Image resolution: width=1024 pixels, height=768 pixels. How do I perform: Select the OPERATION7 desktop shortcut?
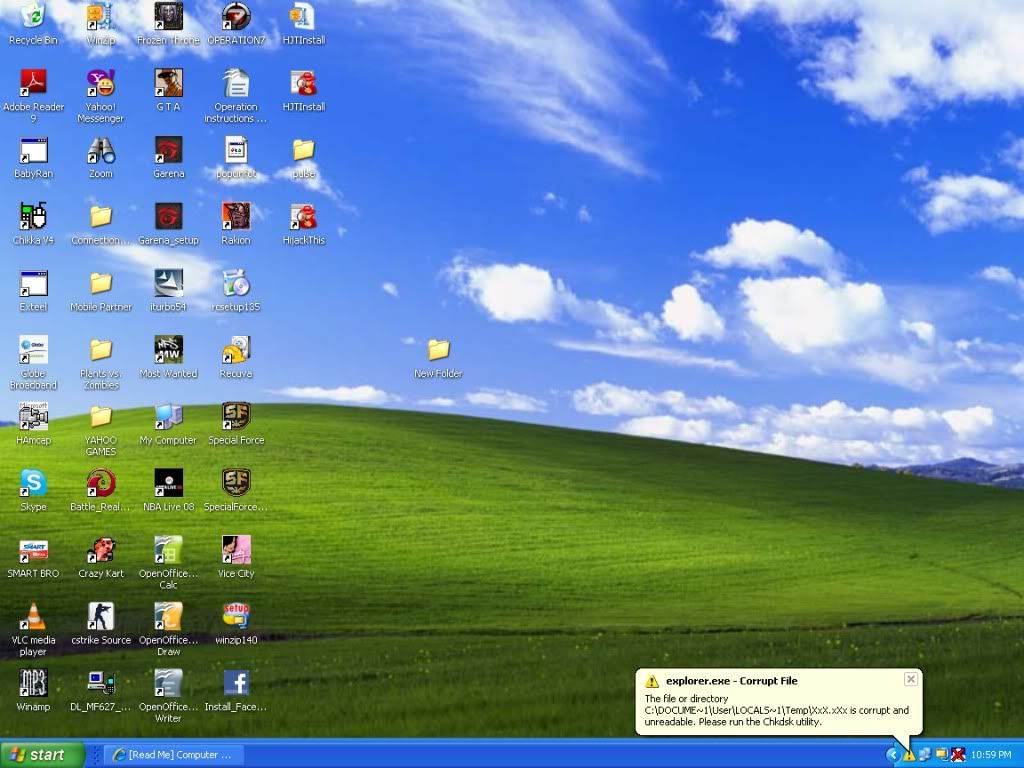pos(236,24)
